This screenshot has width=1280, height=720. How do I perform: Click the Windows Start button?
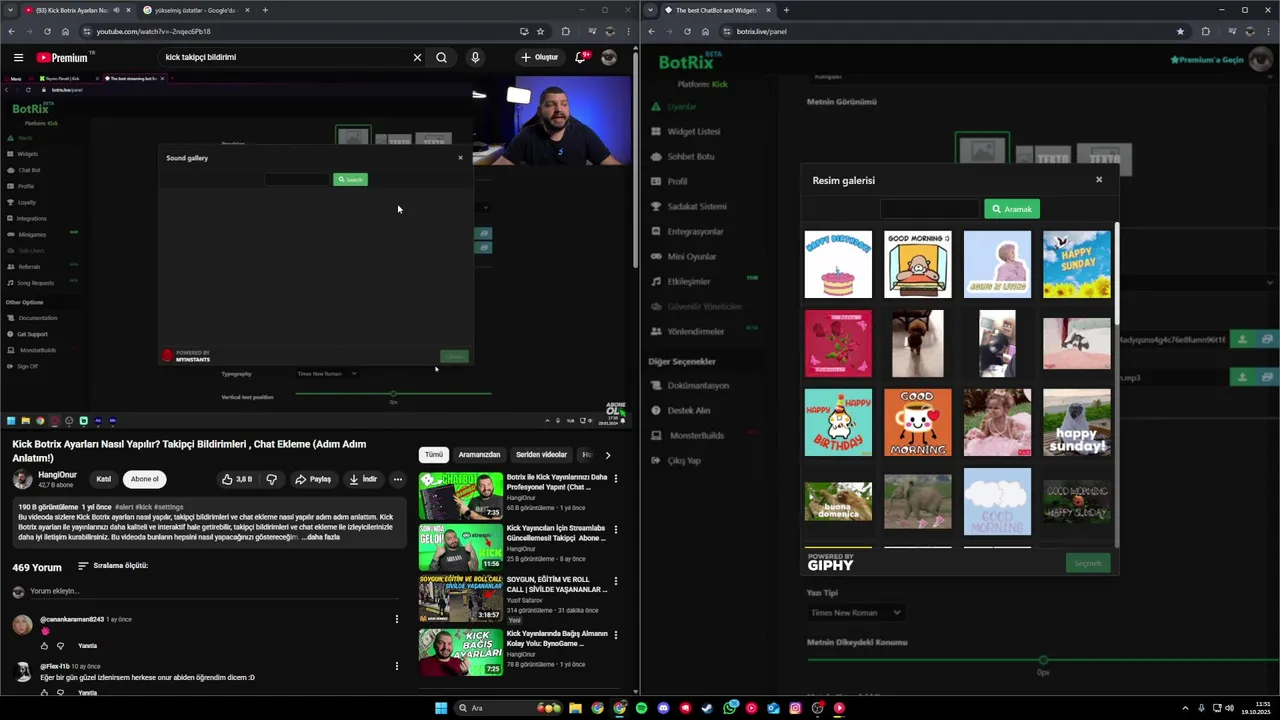(x=441, y=708)
